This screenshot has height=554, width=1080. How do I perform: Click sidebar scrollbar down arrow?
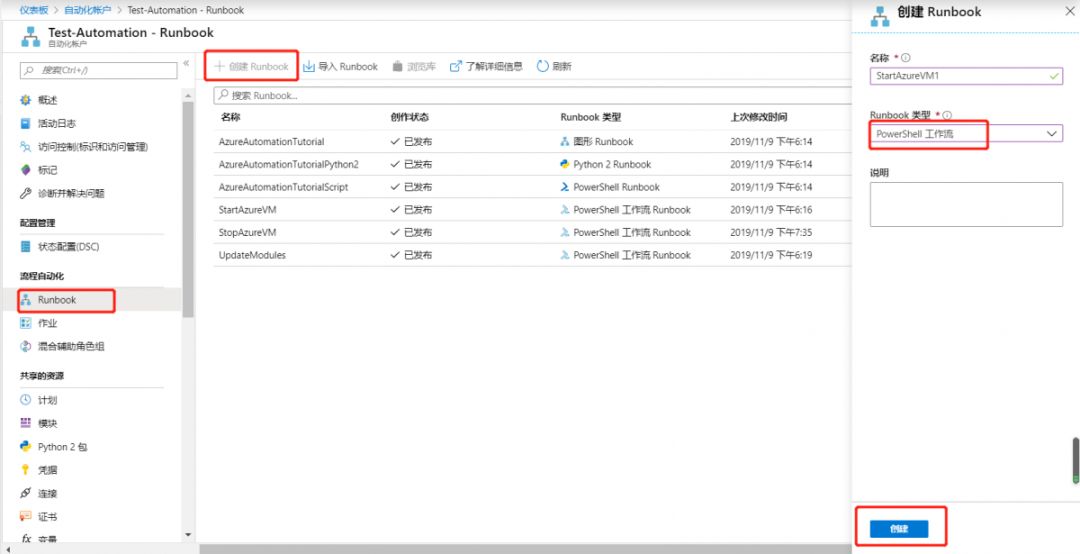[188, 535]
